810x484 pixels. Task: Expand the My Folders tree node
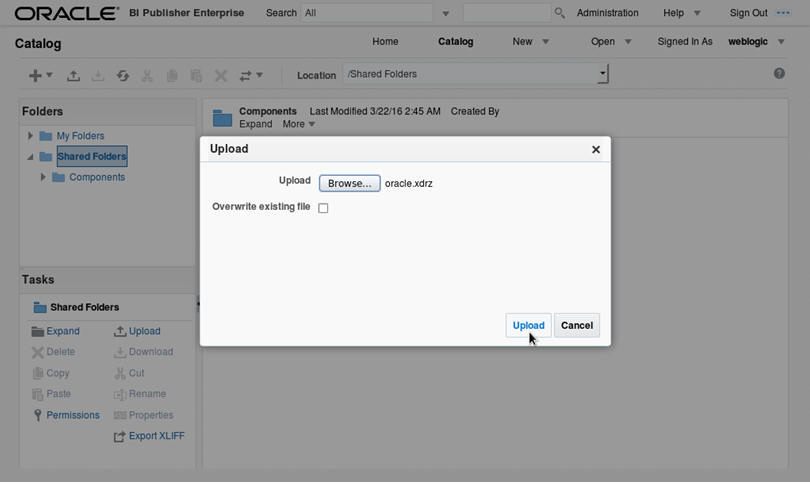30,135
